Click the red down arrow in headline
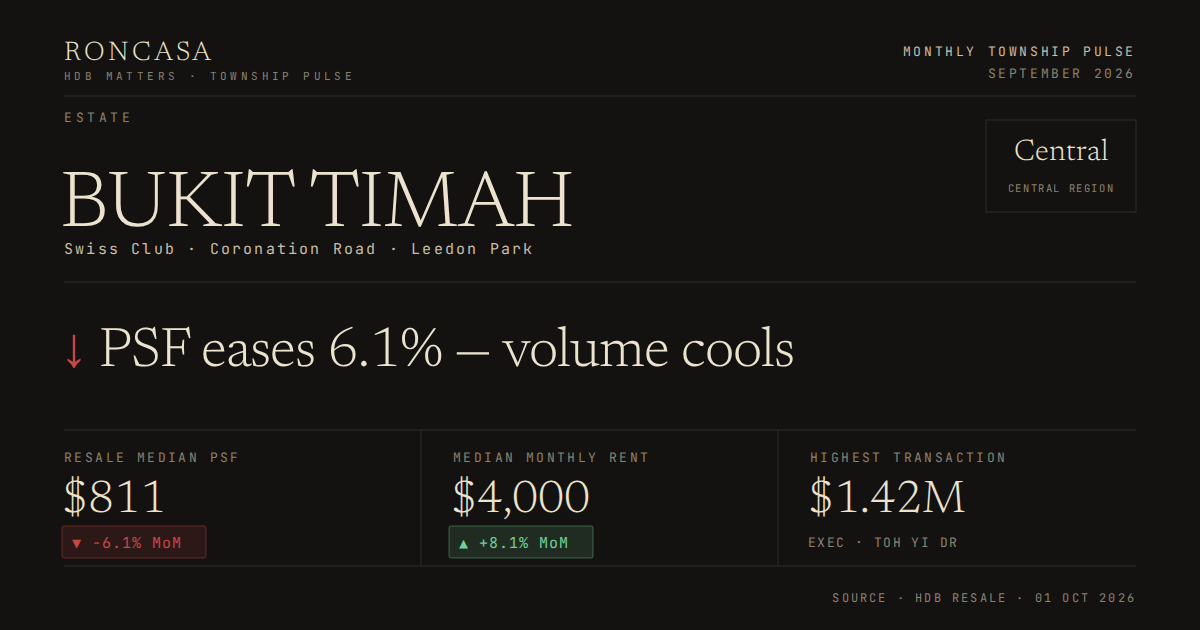Viewport: 1200px width, 630px height. (73, 351)
